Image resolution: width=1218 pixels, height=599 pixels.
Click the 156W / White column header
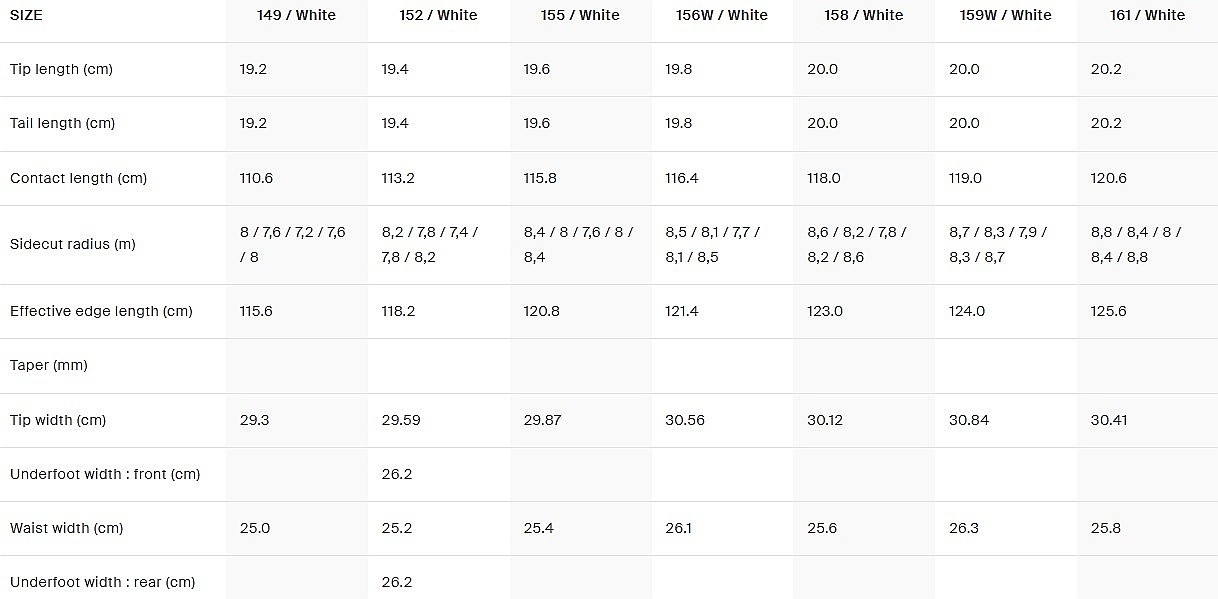tap(721, 15)
